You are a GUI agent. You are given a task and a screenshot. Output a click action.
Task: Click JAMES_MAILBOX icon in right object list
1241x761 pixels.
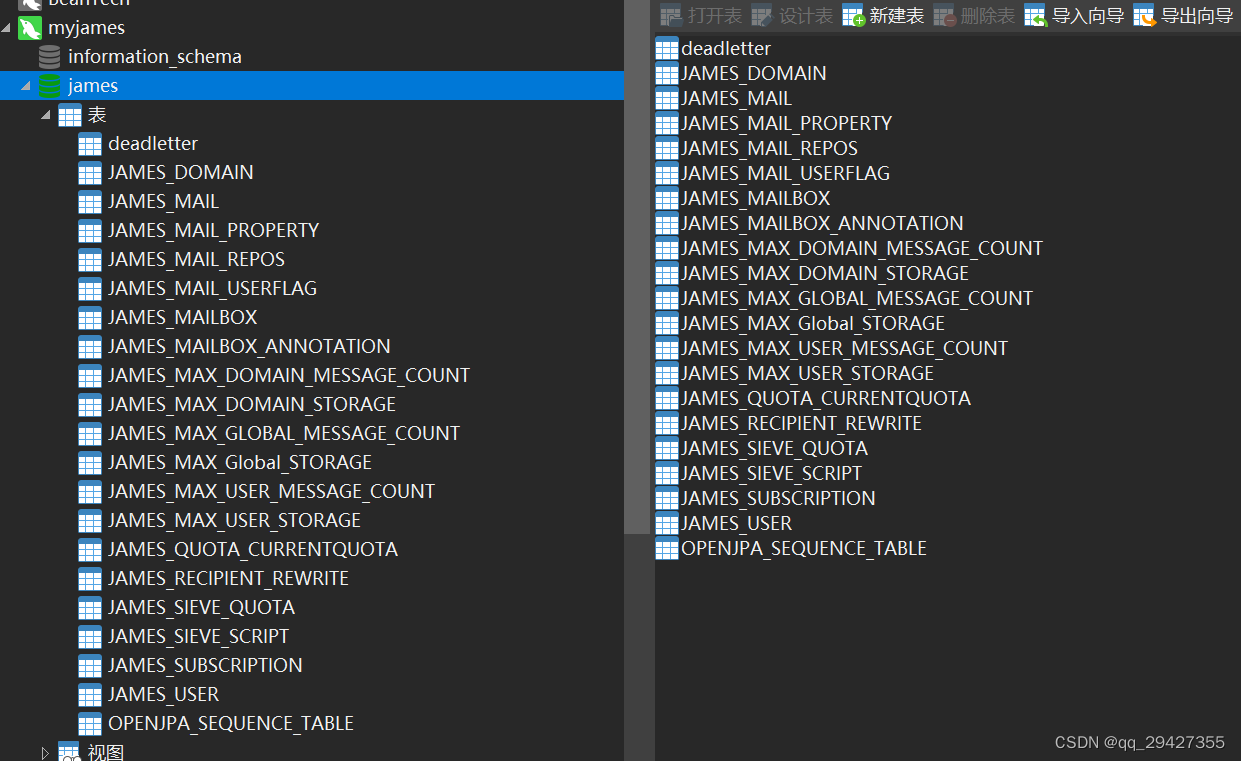tap(667, 198)
